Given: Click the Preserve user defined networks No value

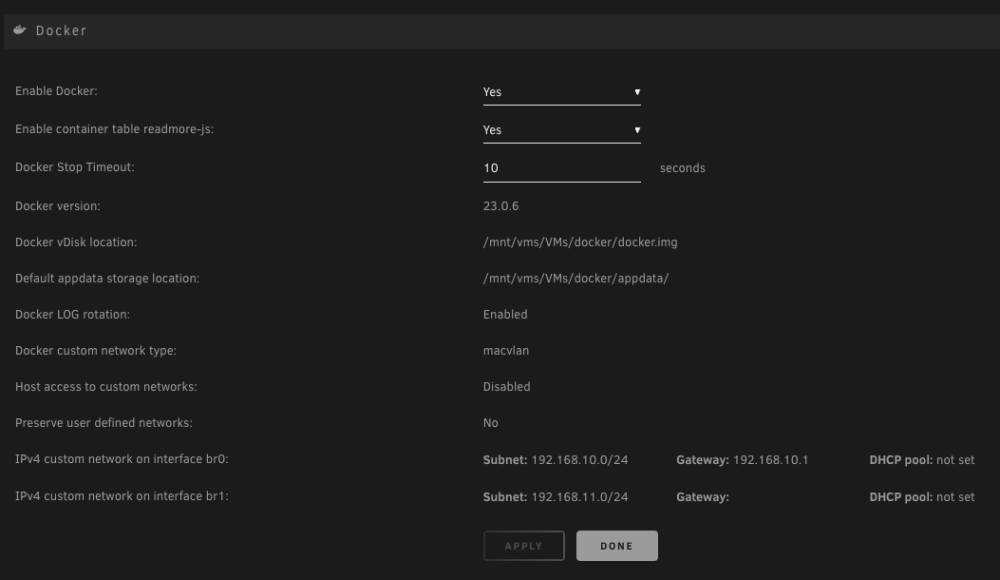Looking at the screenshot, I should pyautogui.click(x=490, y=423).
